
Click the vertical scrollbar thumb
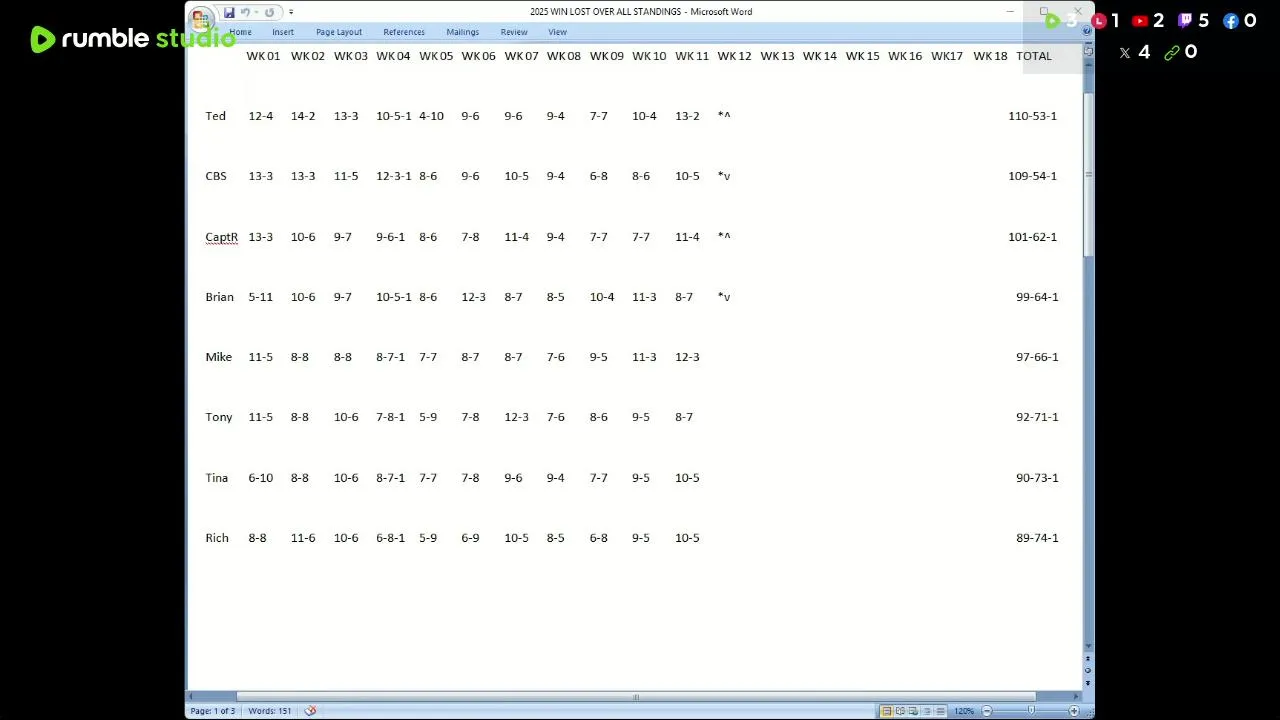(x=1087, y=175)
